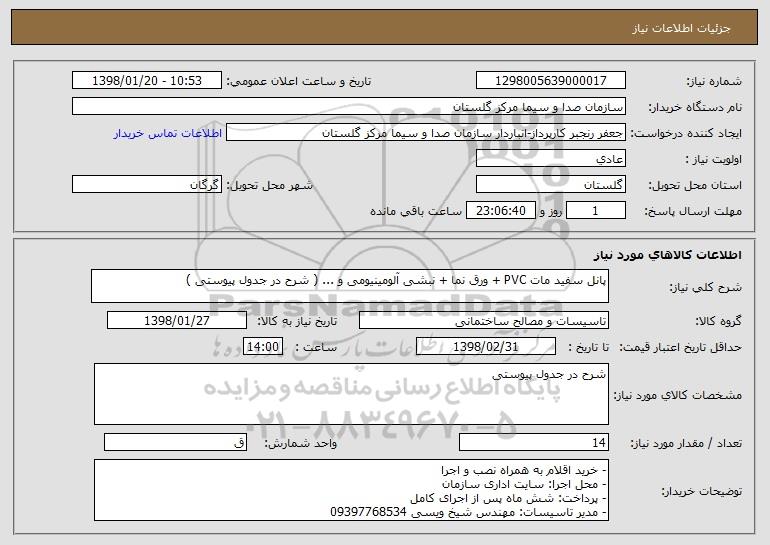Screen dimensions: 770x545
Task: Click the label شهر محل تحویل
Action: 270,185
